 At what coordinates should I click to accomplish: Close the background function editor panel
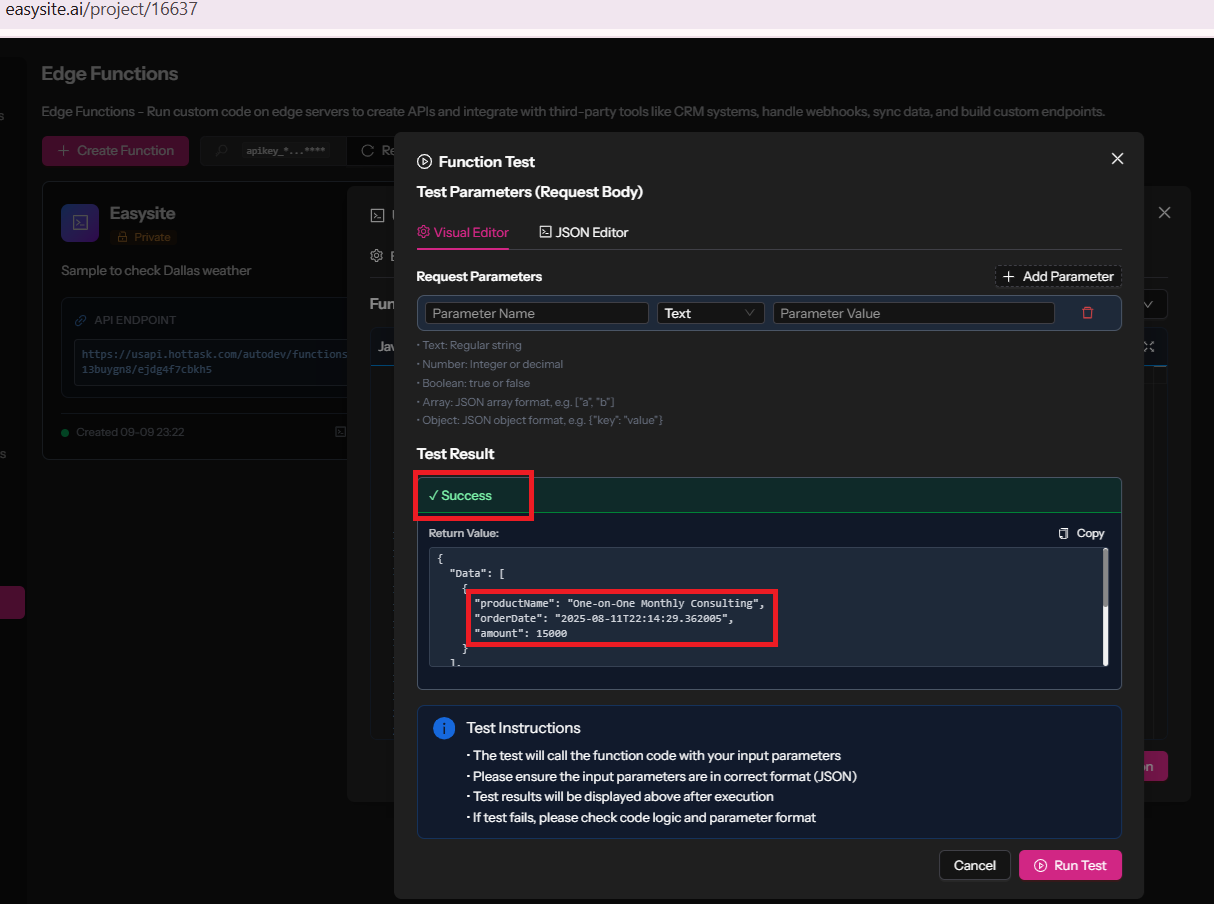click(1164, 213)
